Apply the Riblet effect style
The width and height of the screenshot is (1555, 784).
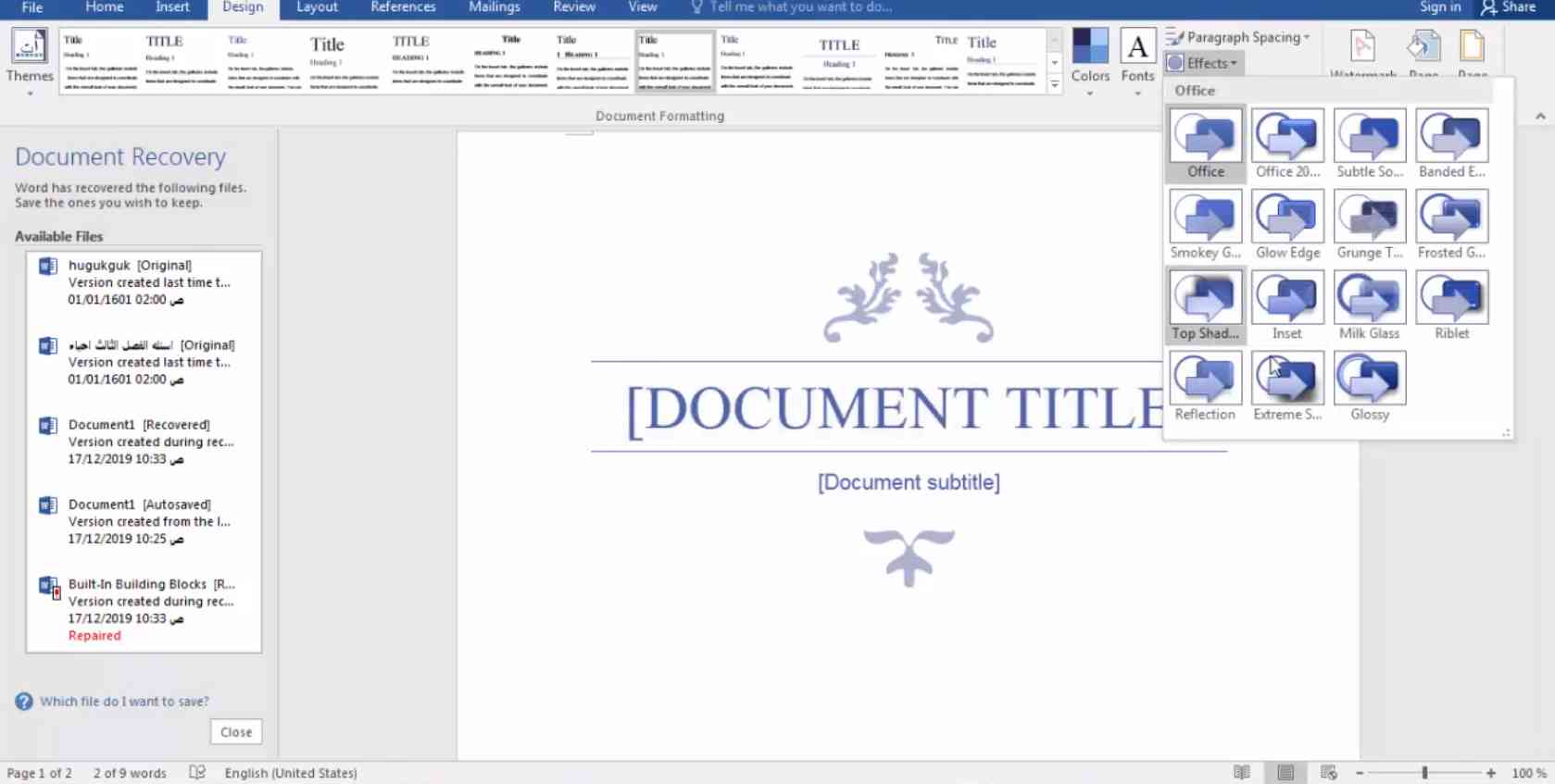[x=1451, y=305]
